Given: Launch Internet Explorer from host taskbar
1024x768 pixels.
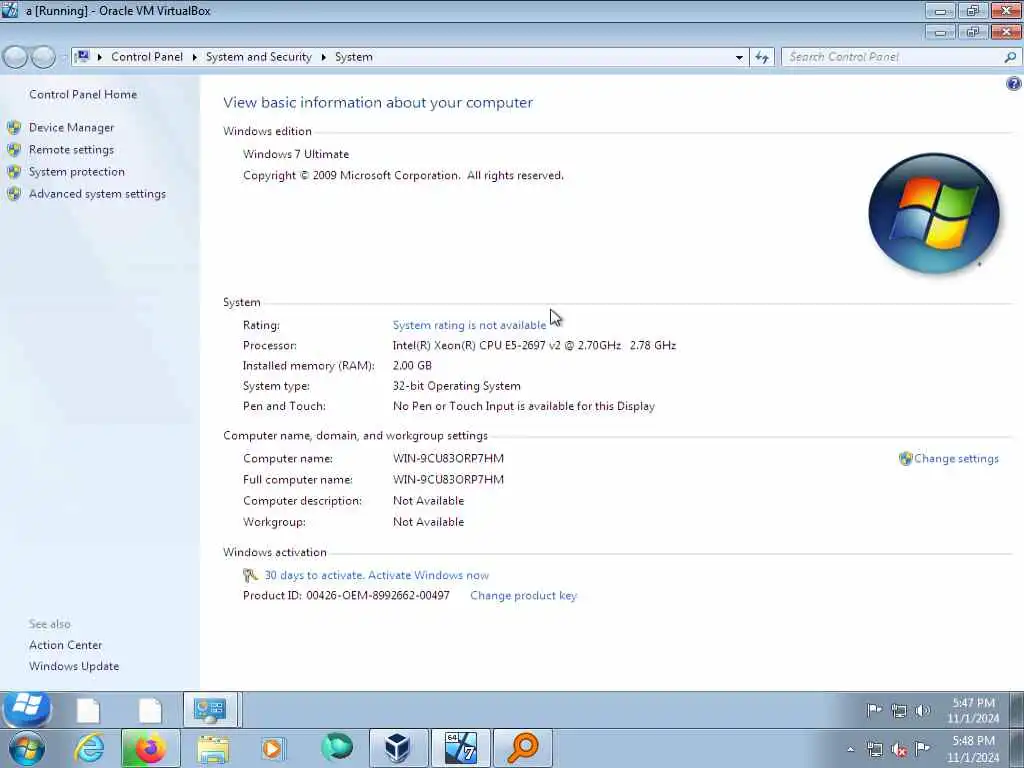Looking at the screenshot, I should click(x=89, y=748).
